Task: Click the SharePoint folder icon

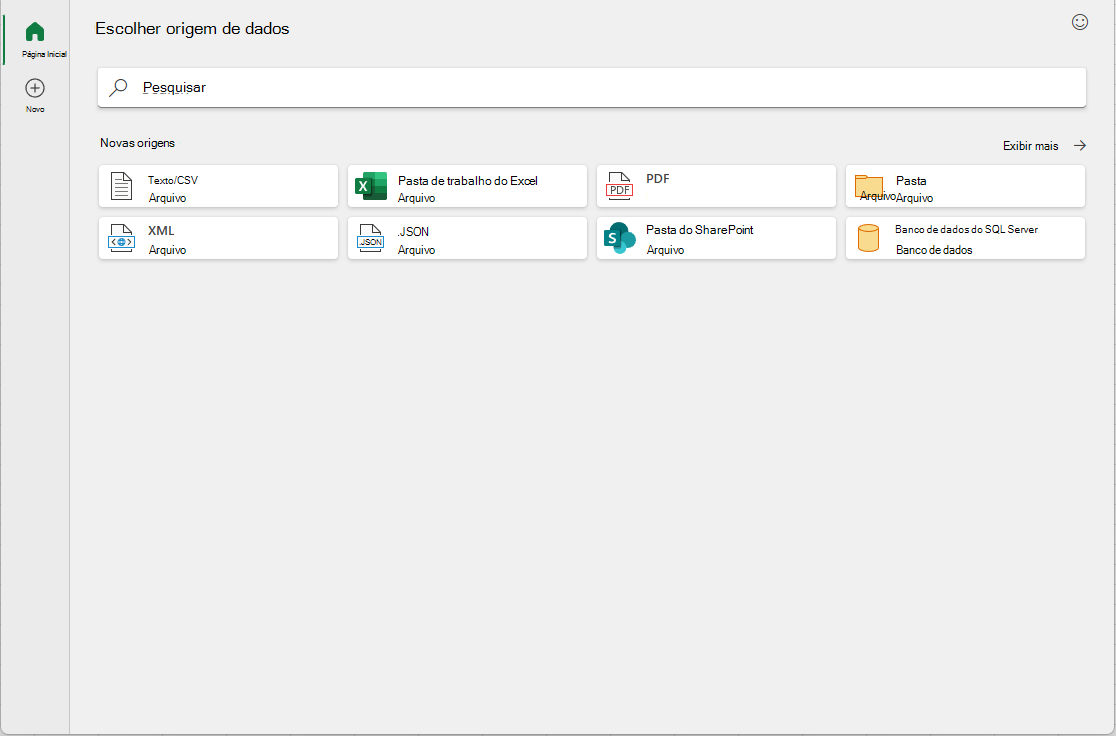Action: [x=619, y=238]
